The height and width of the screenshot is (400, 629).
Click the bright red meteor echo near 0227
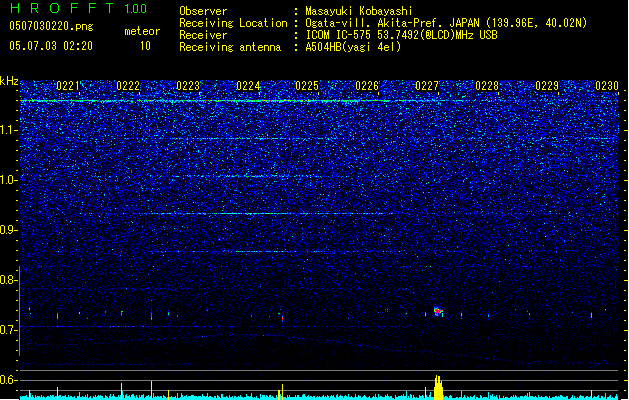[x=438, y=311]
